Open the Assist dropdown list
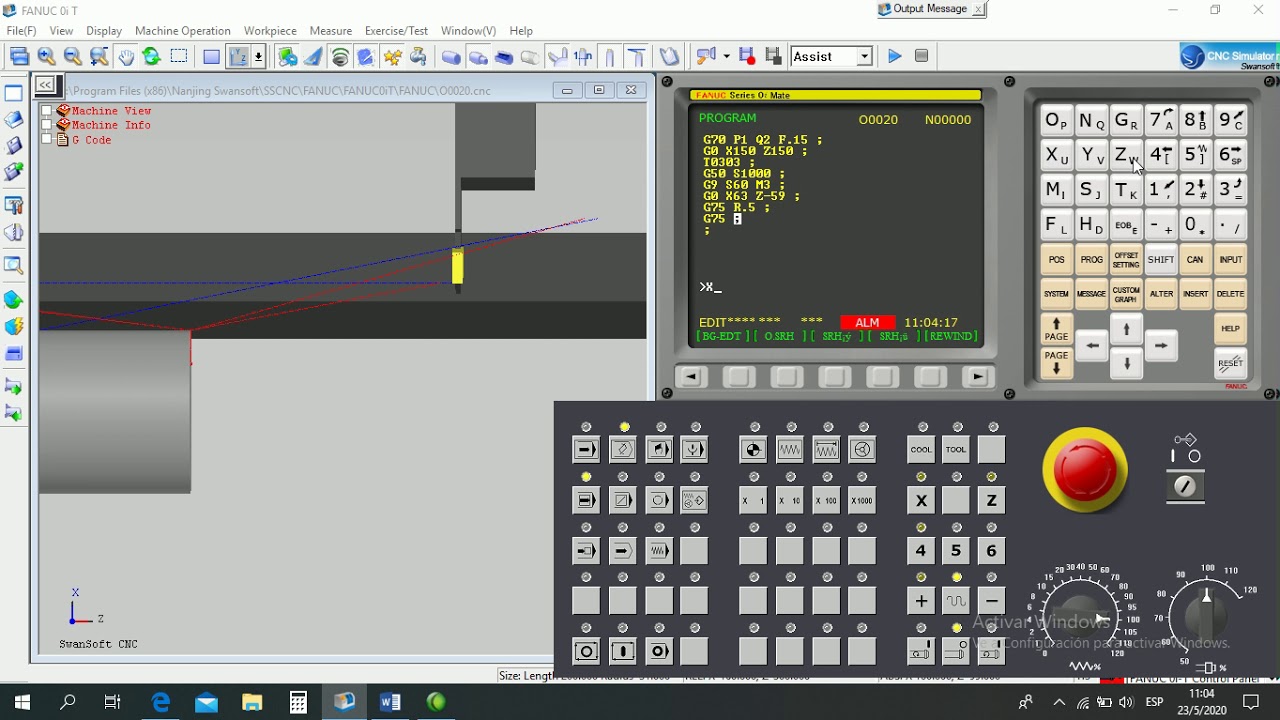The height and width of the screenshot is (720, 1280). coord(865,57)
